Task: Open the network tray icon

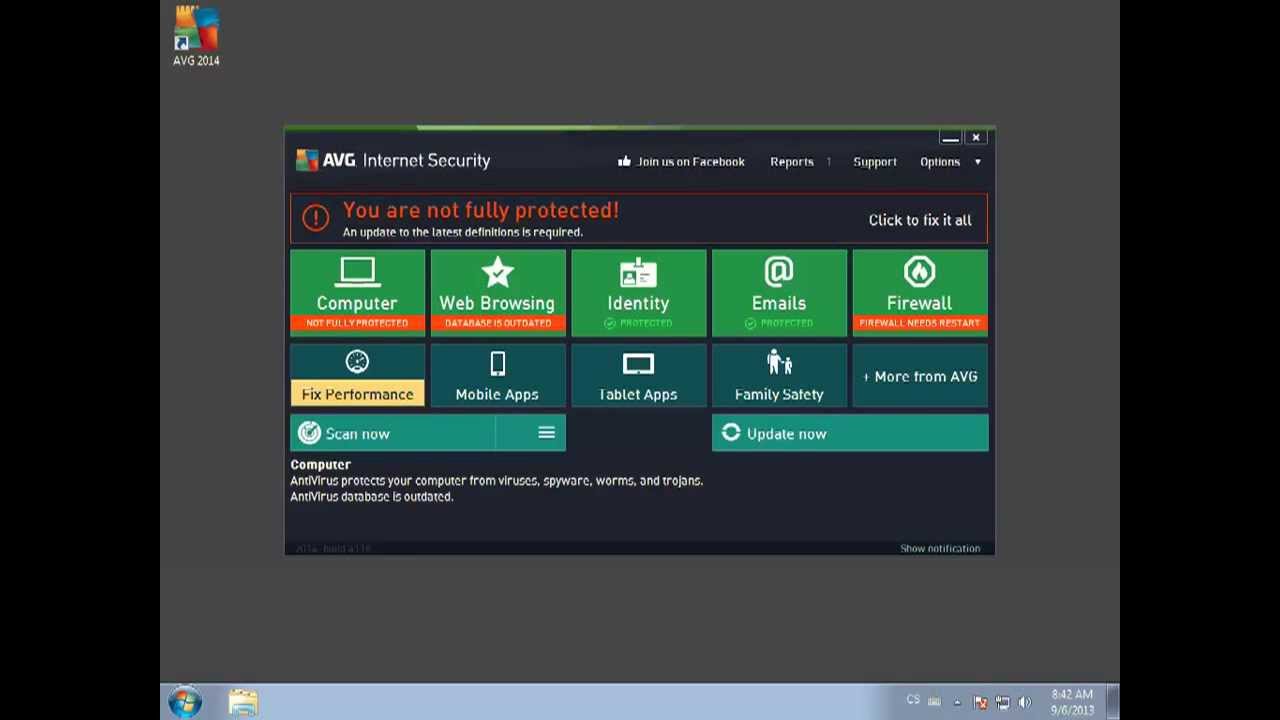Action: 1002,703
